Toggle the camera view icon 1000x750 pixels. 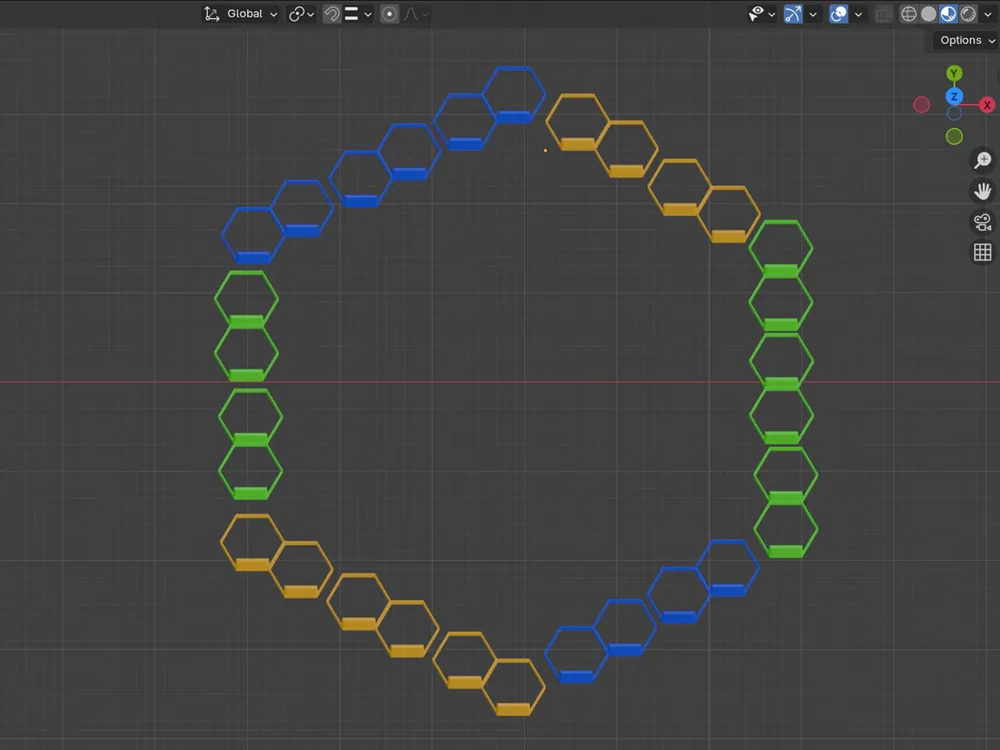[x=982, y=221]
